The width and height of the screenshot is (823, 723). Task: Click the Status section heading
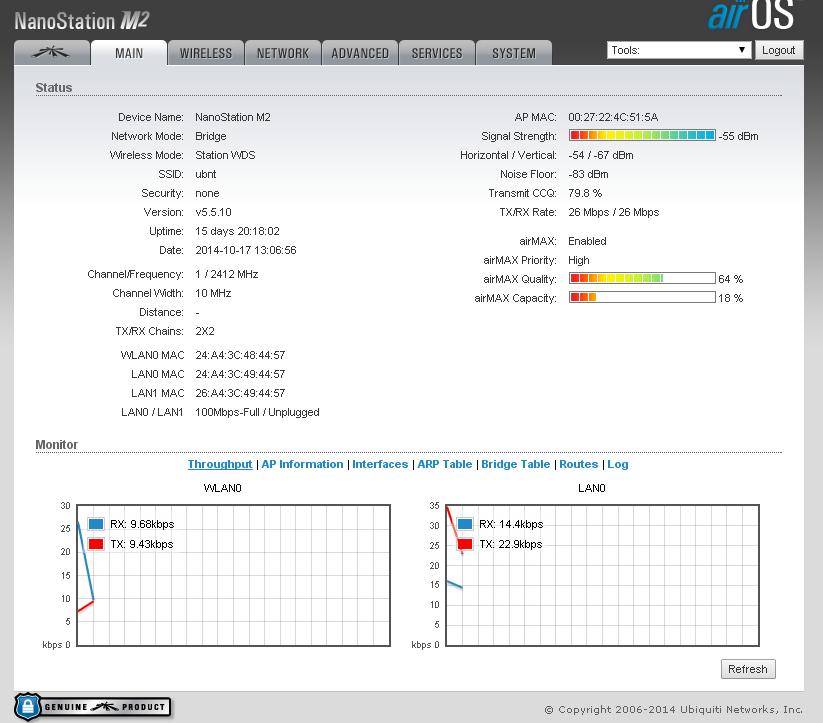(x=54, y=88)
